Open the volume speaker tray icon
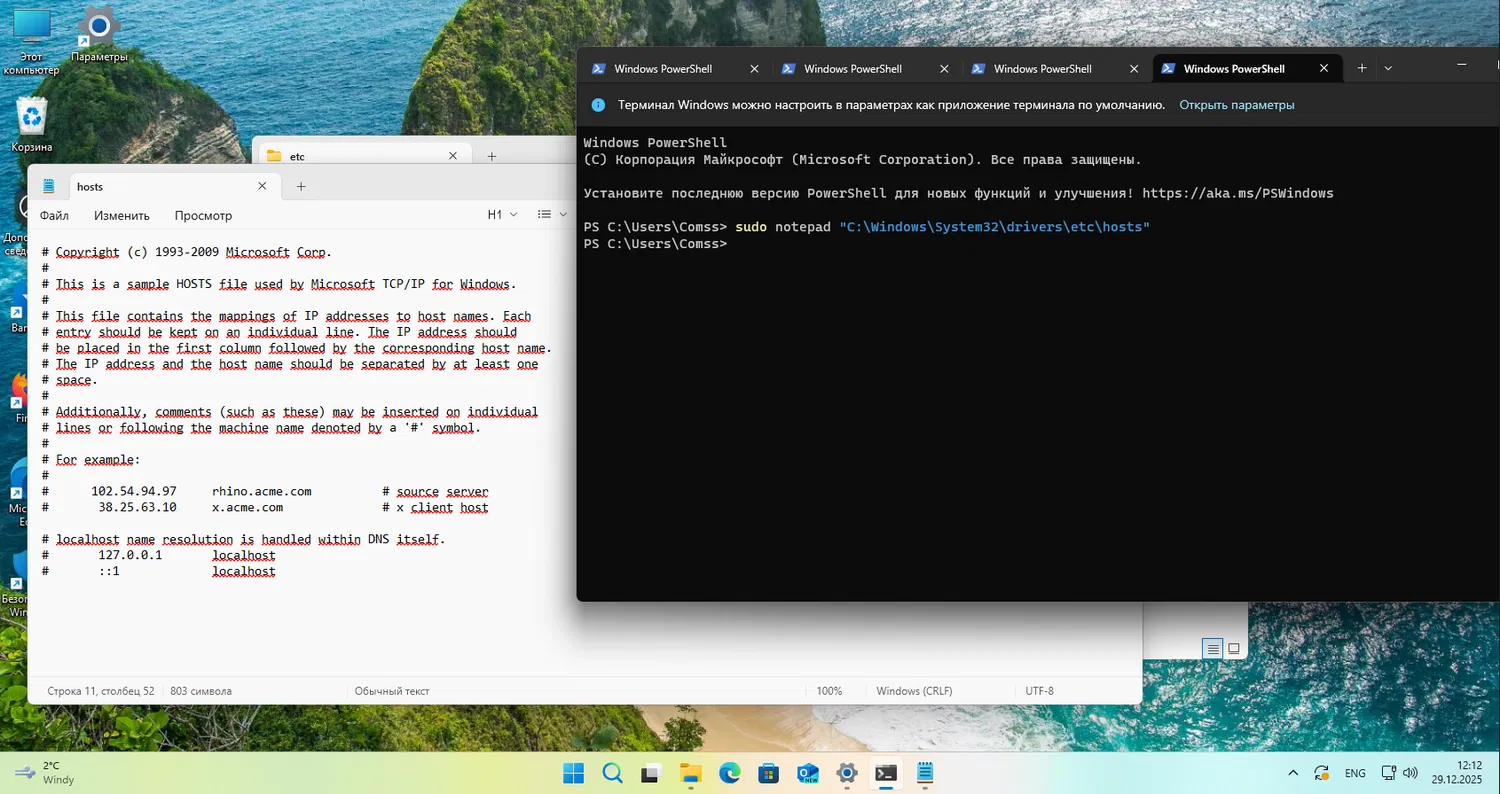This screenshot has height=794, width=1500. coord(1410,773)
